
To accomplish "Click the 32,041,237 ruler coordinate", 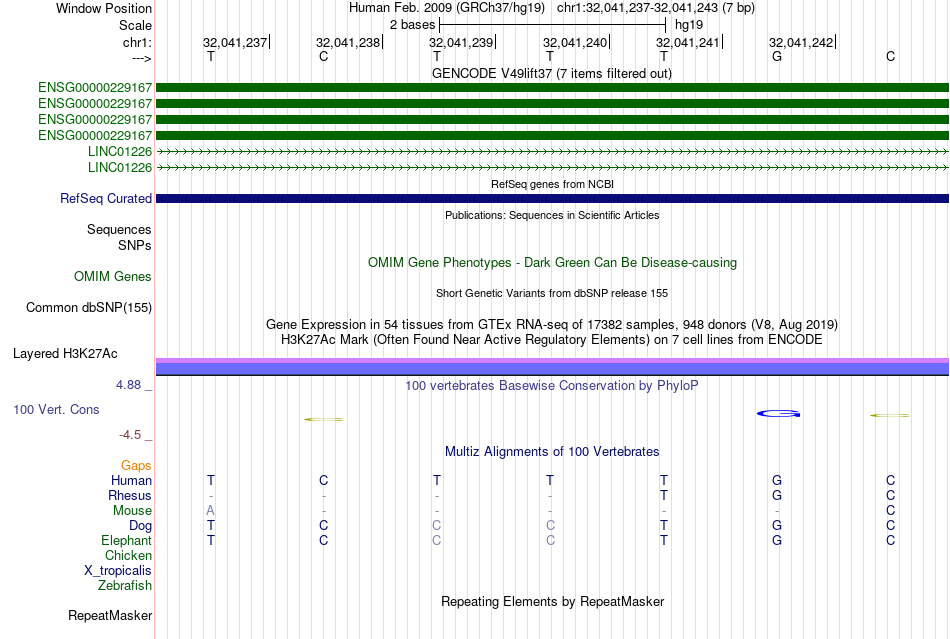I will [x=235, y=42].
